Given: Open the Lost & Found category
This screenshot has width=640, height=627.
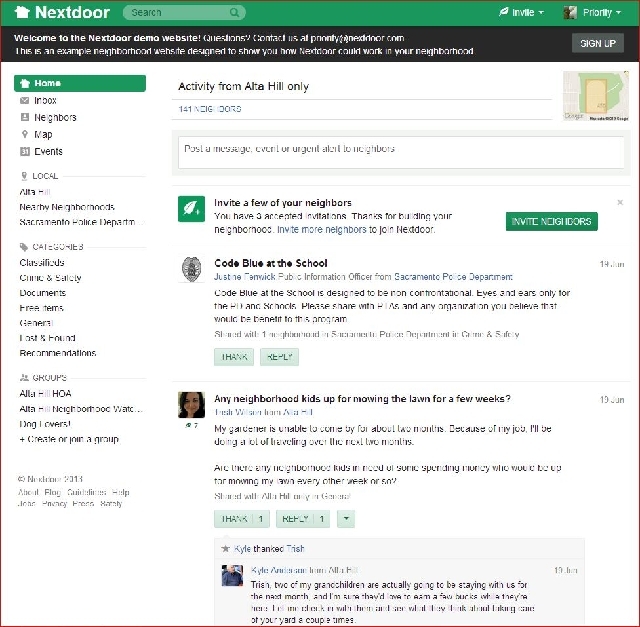Looking at the screenshot, I should (x=47, y=338).
